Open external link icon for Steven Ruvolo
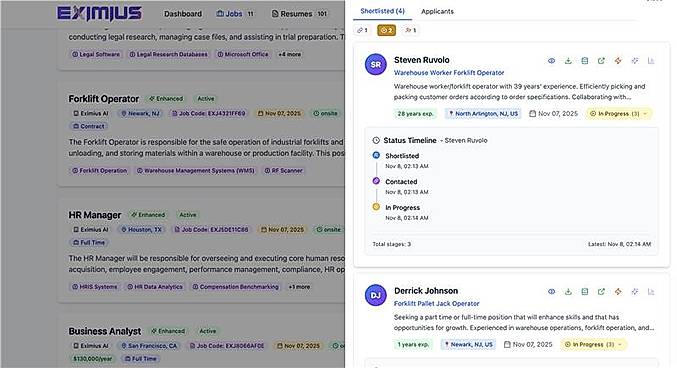This screenshot has height=368, width=677. click(601, 61)
